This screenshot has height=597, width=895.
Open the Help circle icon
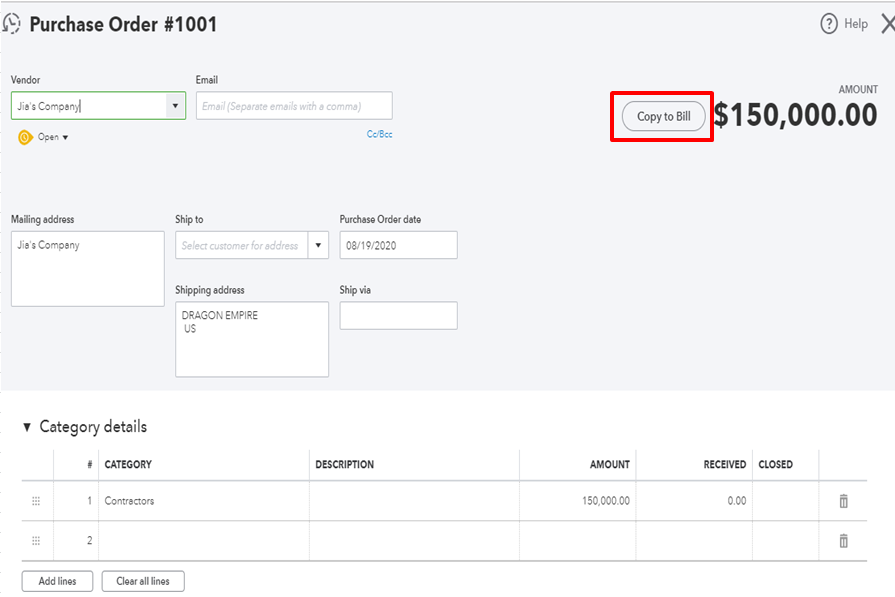(x=828, y=24)
